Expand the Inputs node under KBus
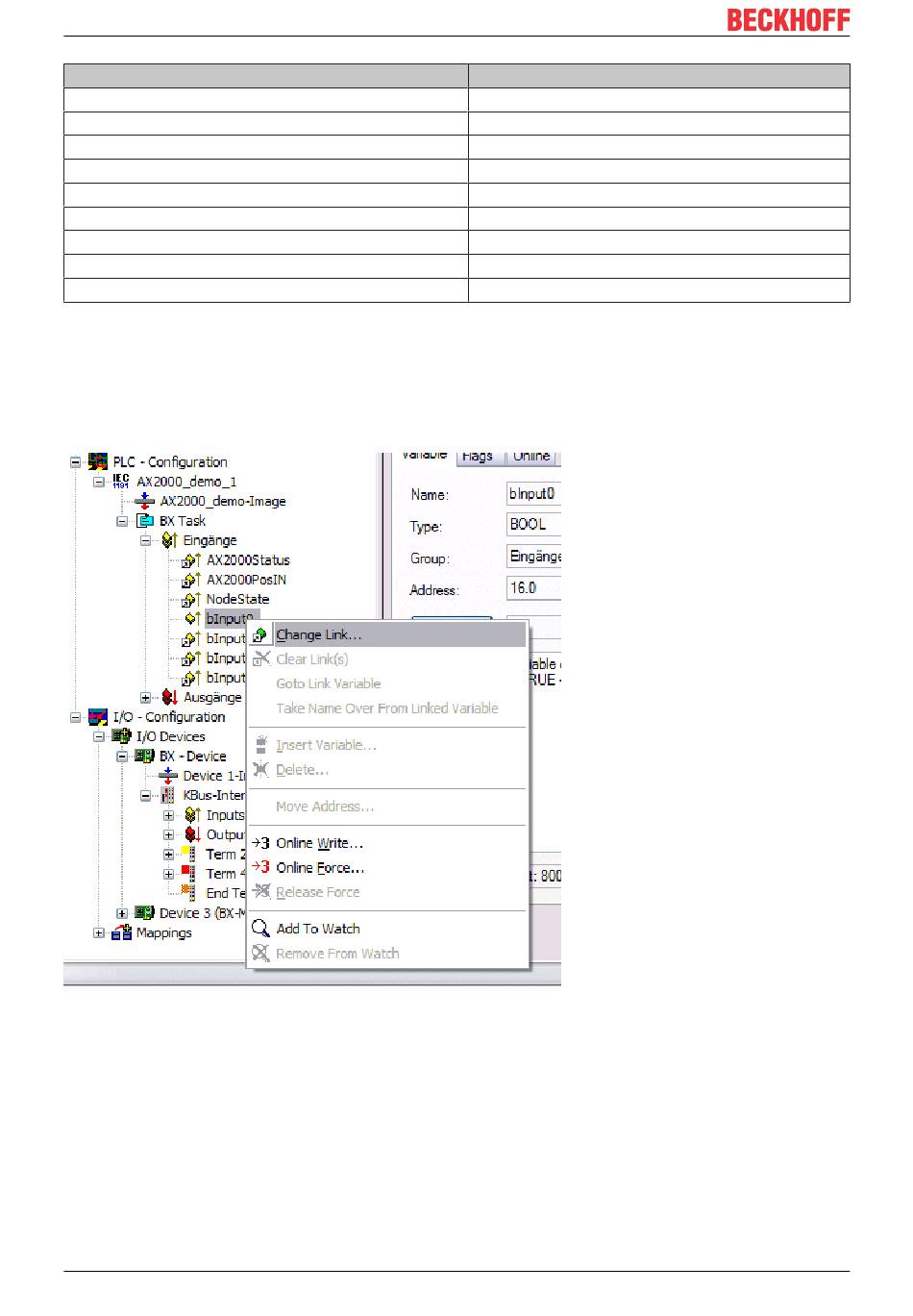This screenshot has height=1316, width=913. tap(169, 815)
